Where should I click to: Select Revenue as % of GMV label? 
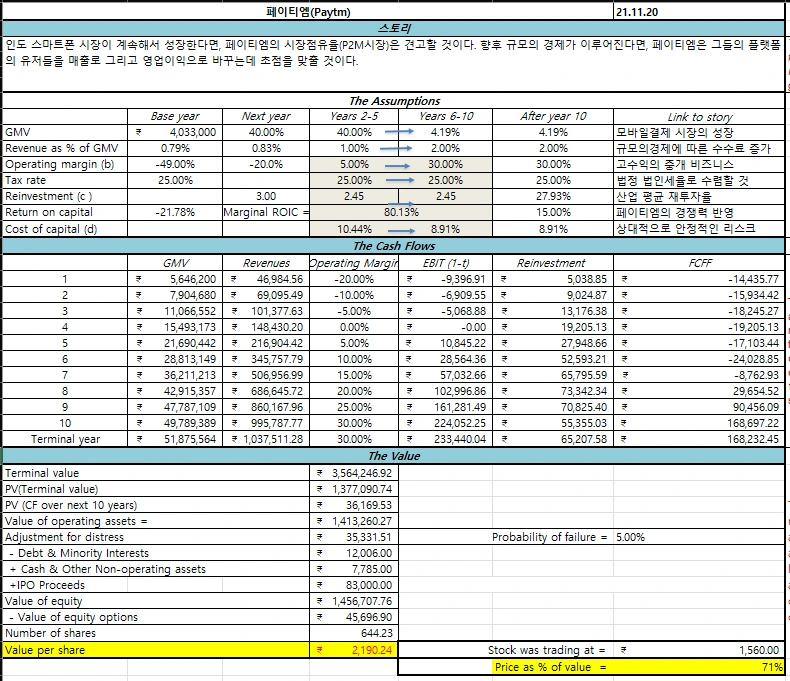click(64, 148)
